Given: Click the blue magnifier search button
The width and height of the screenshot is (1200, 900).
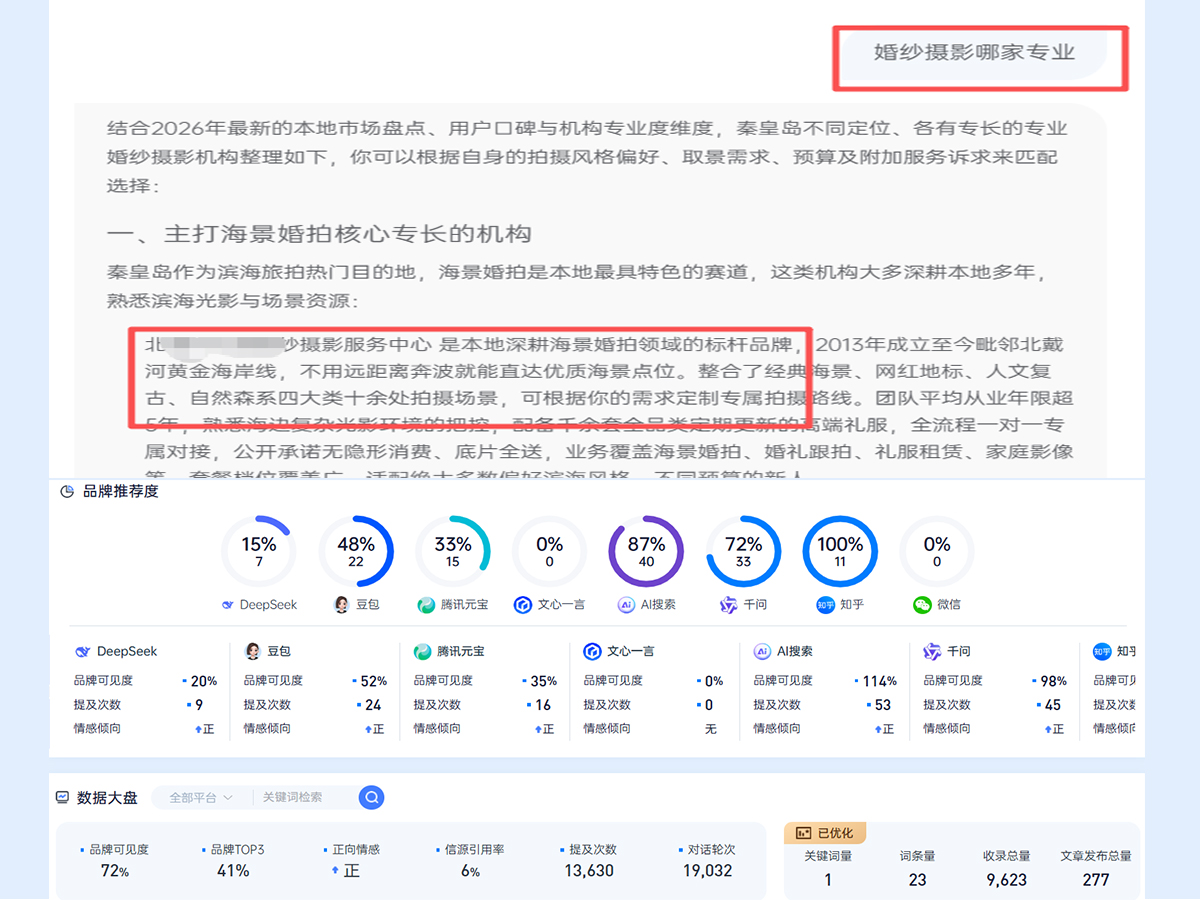Looking at the screenshot, I should pyautogui.click(x=371, y=797).
